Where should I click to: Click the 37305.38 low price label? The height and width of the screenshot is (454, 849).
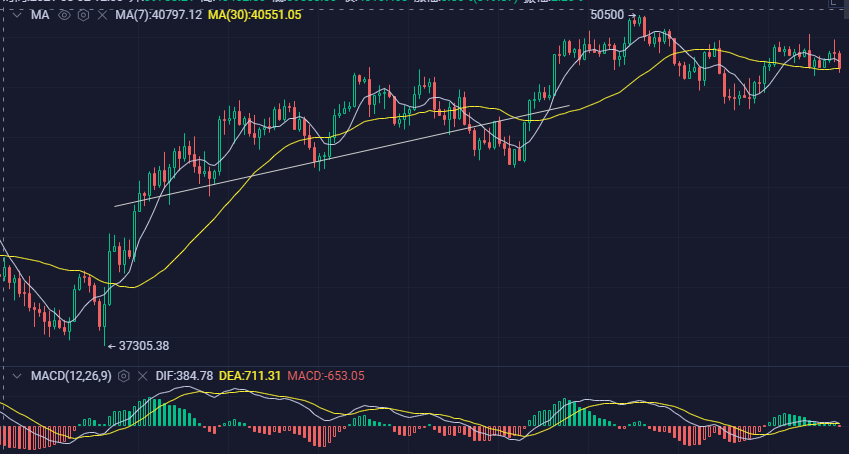pos(144,346)
